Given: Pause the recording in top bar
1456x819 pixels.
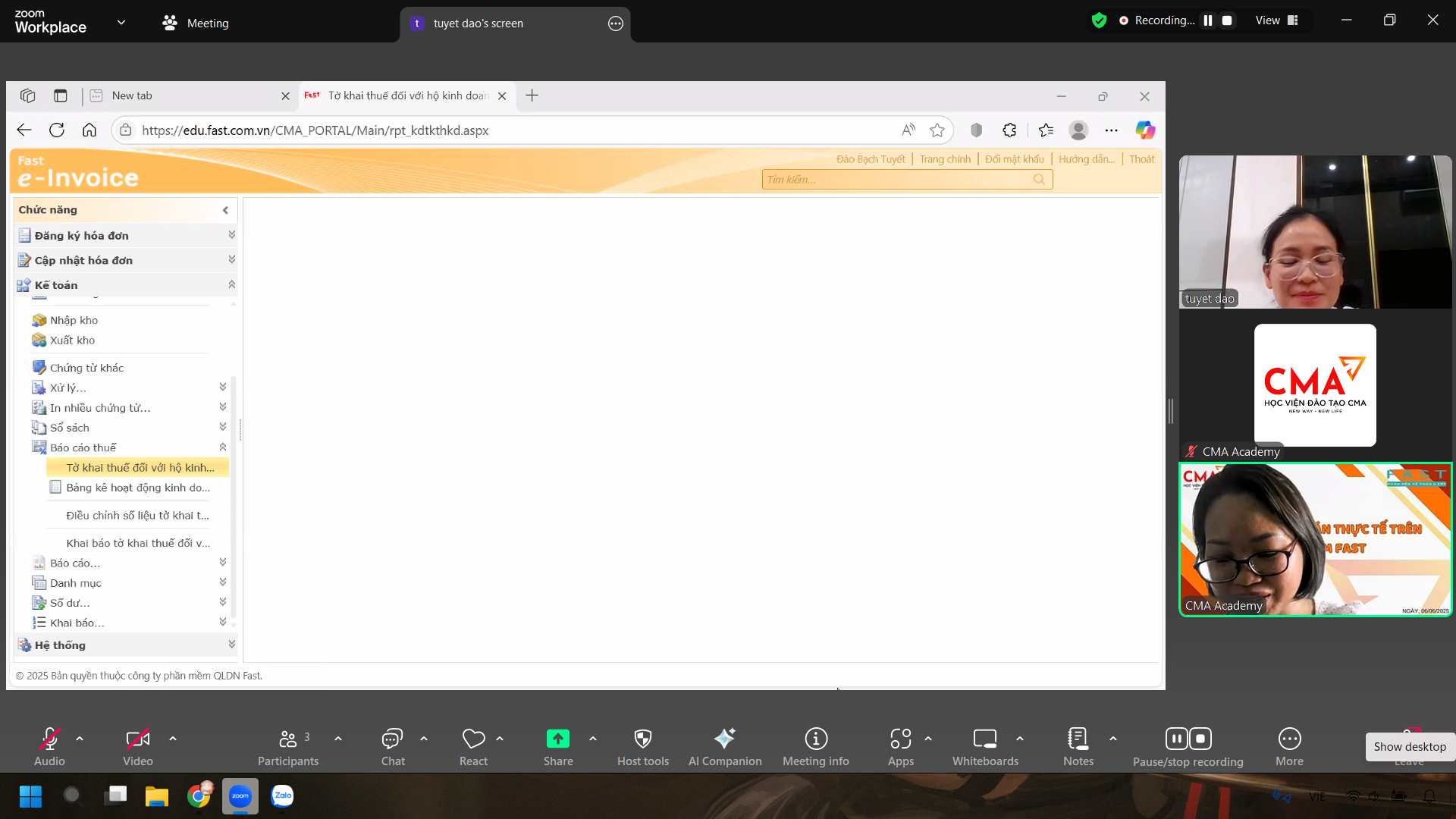Looking at the screenshot, I should [x=1208, y=20].
